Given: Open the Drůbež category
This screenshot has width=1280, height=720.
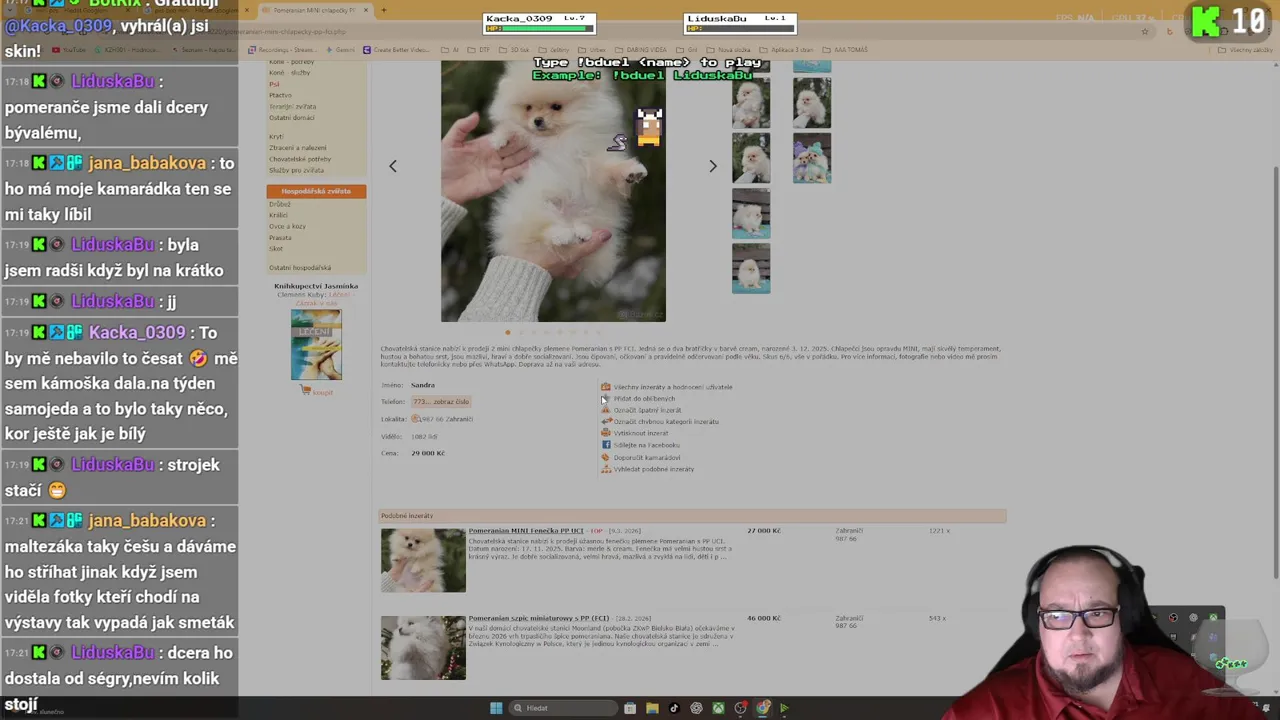Looking at the screenshot, I should 280,204.
